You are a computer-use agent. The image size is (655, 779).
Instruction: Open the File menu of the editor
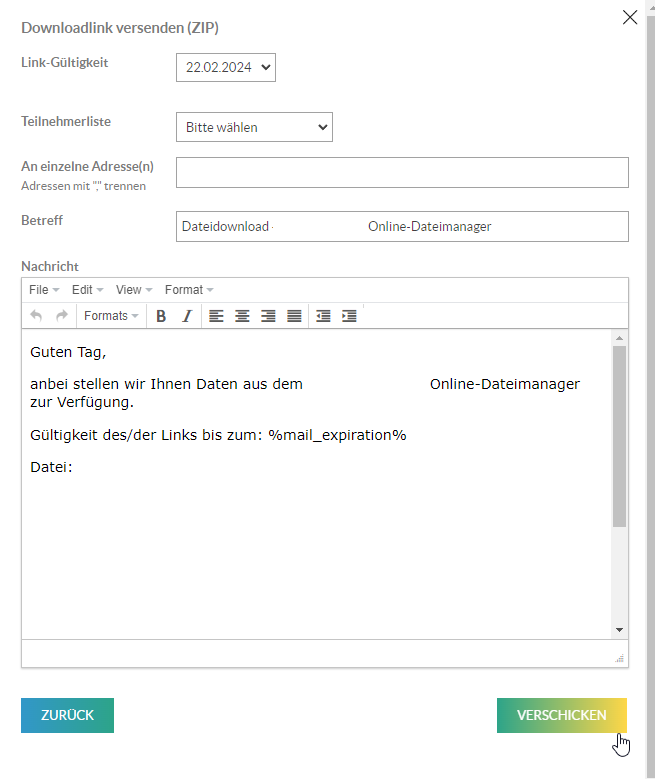pyautogui.click(x=44, y=290)
